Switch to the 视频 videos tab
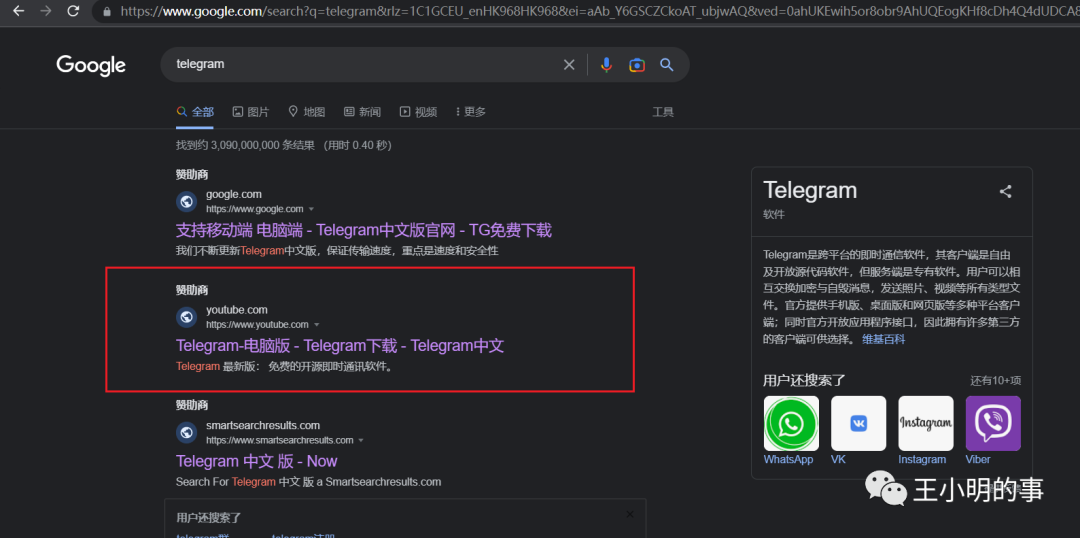The image size is (1080, 538). tap(418, 112)
